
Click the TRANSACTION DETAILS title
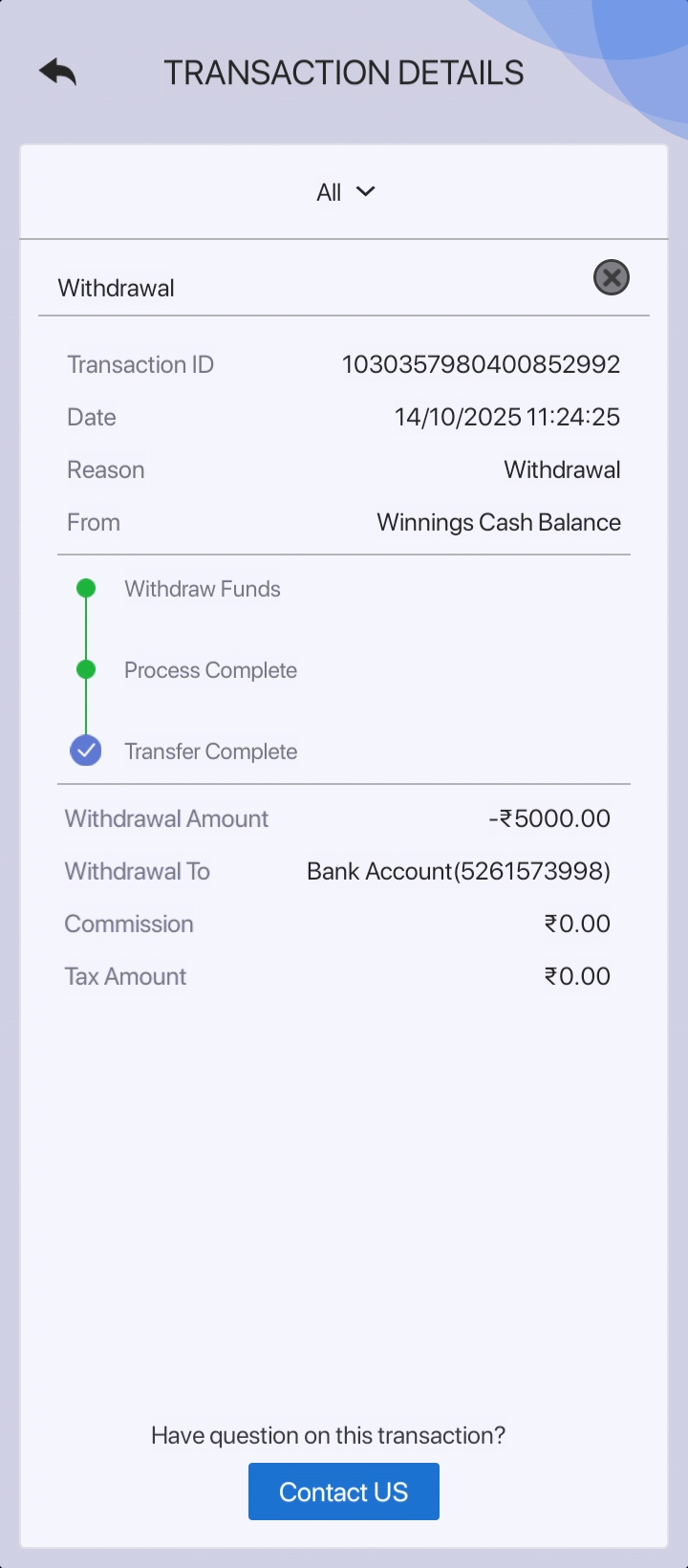(344, 73)
